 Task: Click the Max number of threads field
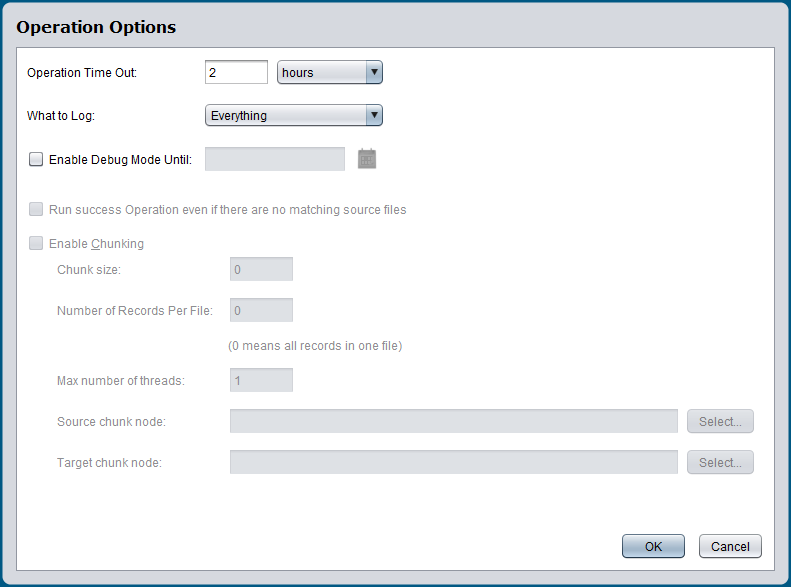(261, 380)
